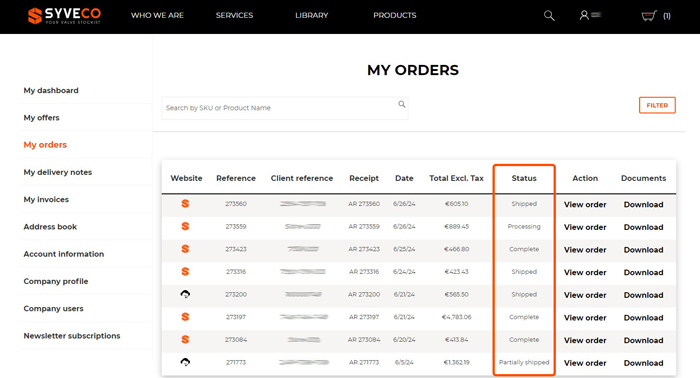Click the Filter button
The image size is (700, 378).
(x=657, y=105)
